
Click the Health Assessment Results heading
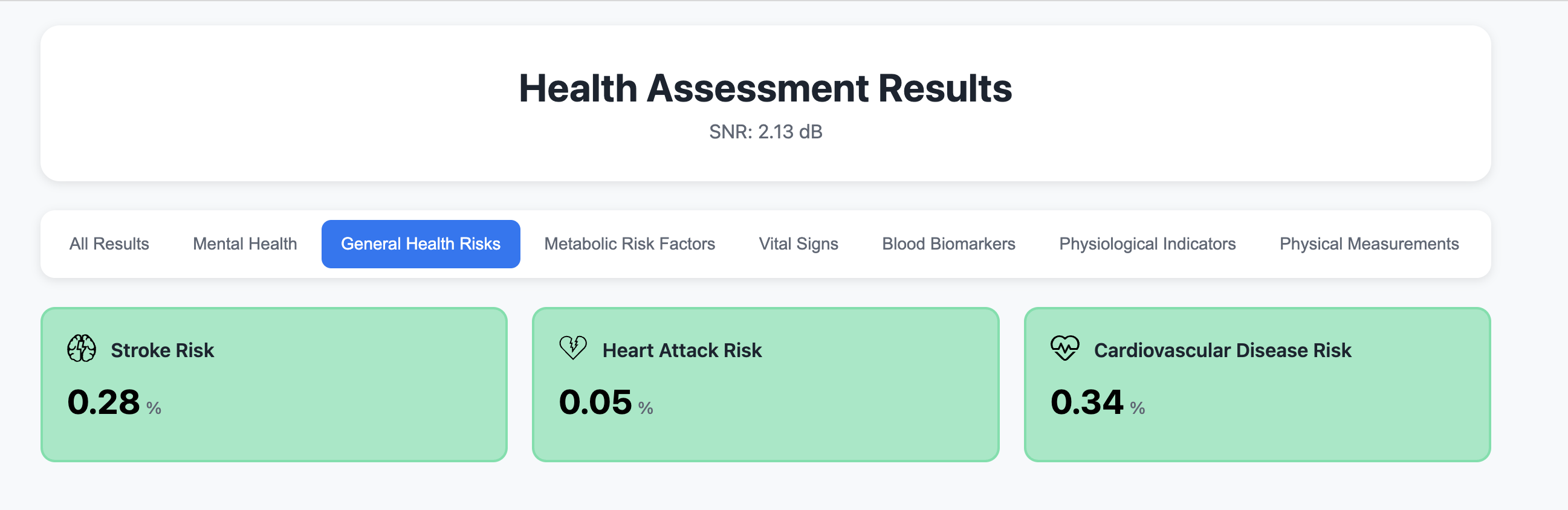(x=765, y=88)
